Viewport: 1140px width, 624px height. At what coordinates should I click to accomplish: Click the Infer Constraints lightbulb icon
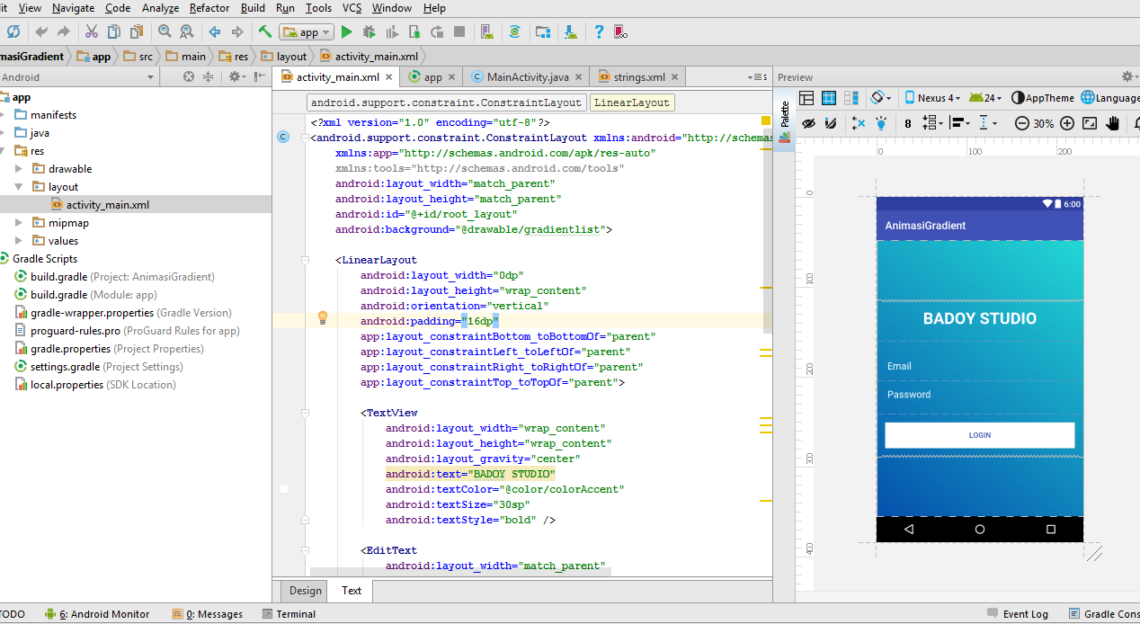(x=880, y=123)
